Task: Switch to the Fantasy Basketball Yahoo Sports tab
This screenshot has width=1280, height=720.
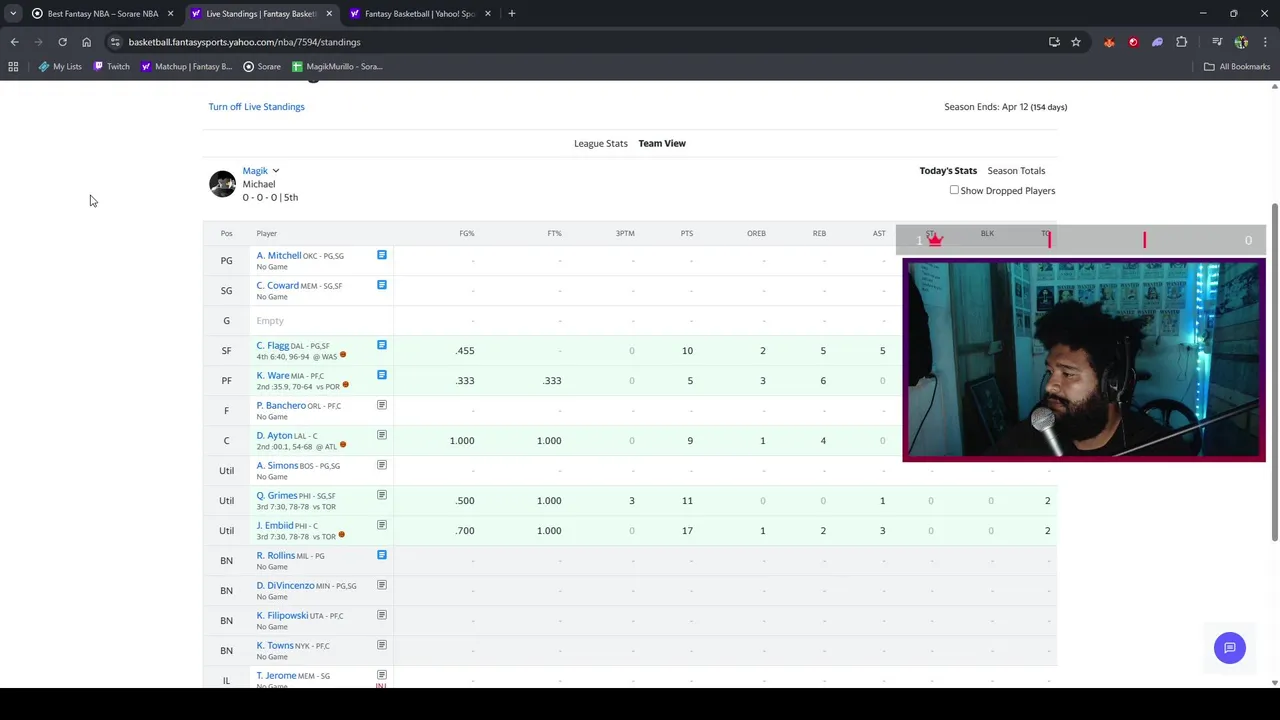Action: [x=420, y=13]
